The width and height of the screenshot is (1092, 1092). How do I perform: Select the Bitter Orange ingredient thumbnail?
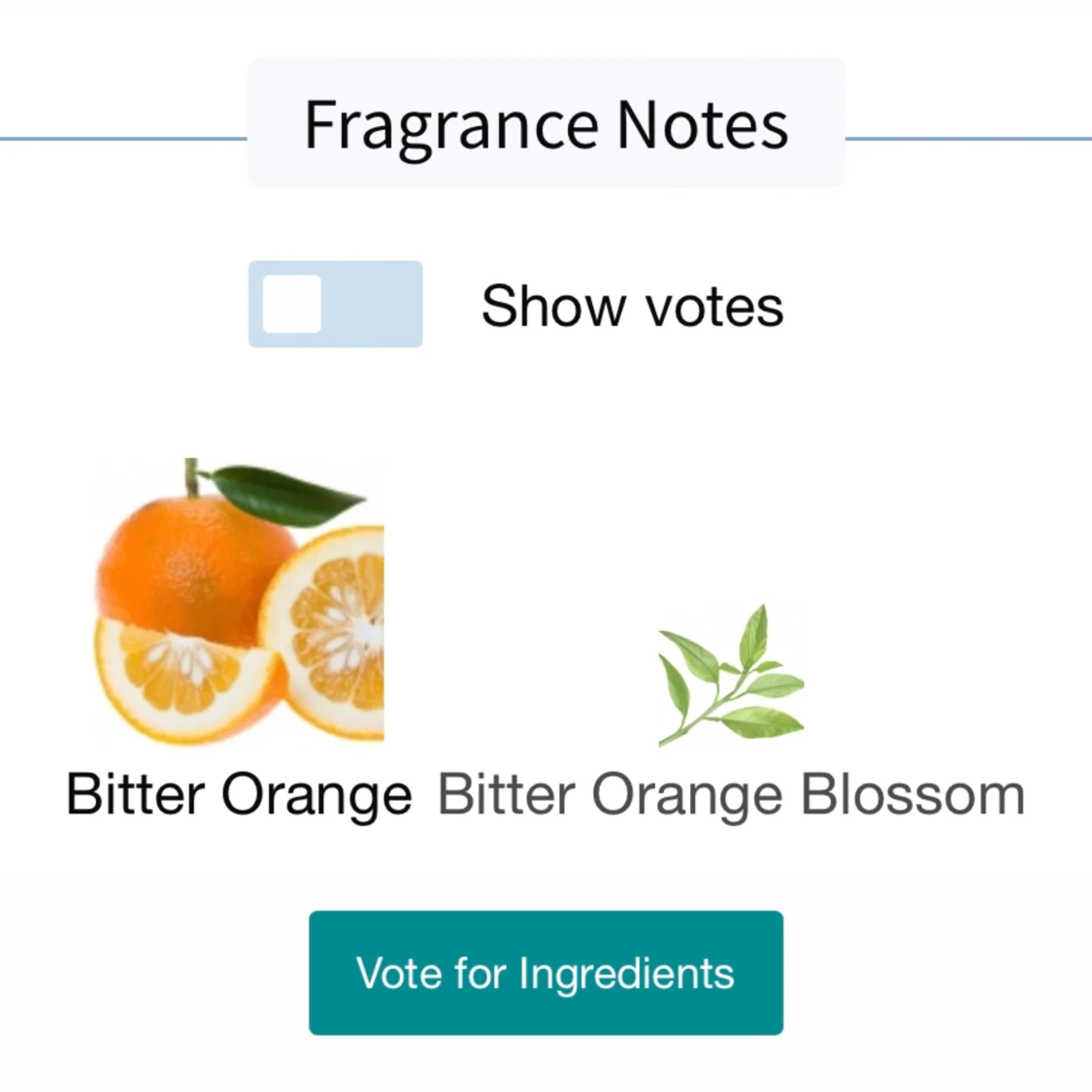(x=239, y=600)
